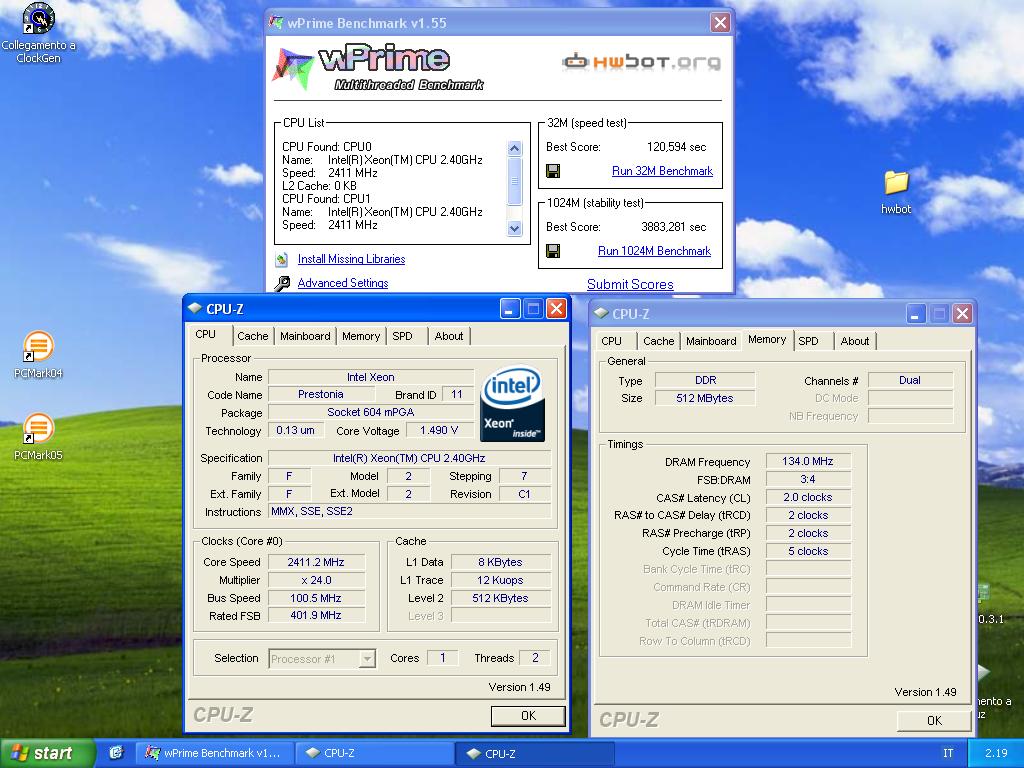
Task: Click scroll down arrow in CPU List
Action: (x=515, y=228)
